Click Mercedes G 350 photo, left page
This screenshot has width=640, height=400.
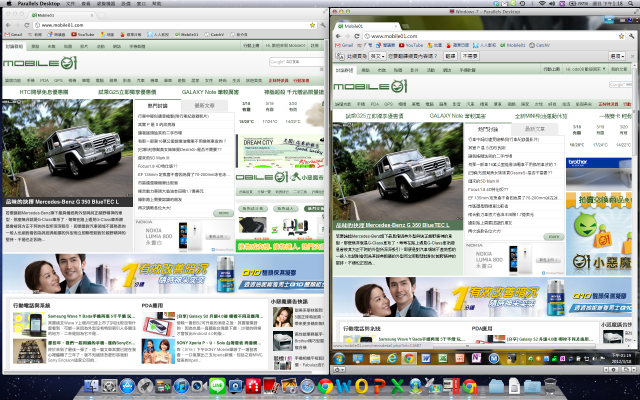tap(67, 148)
